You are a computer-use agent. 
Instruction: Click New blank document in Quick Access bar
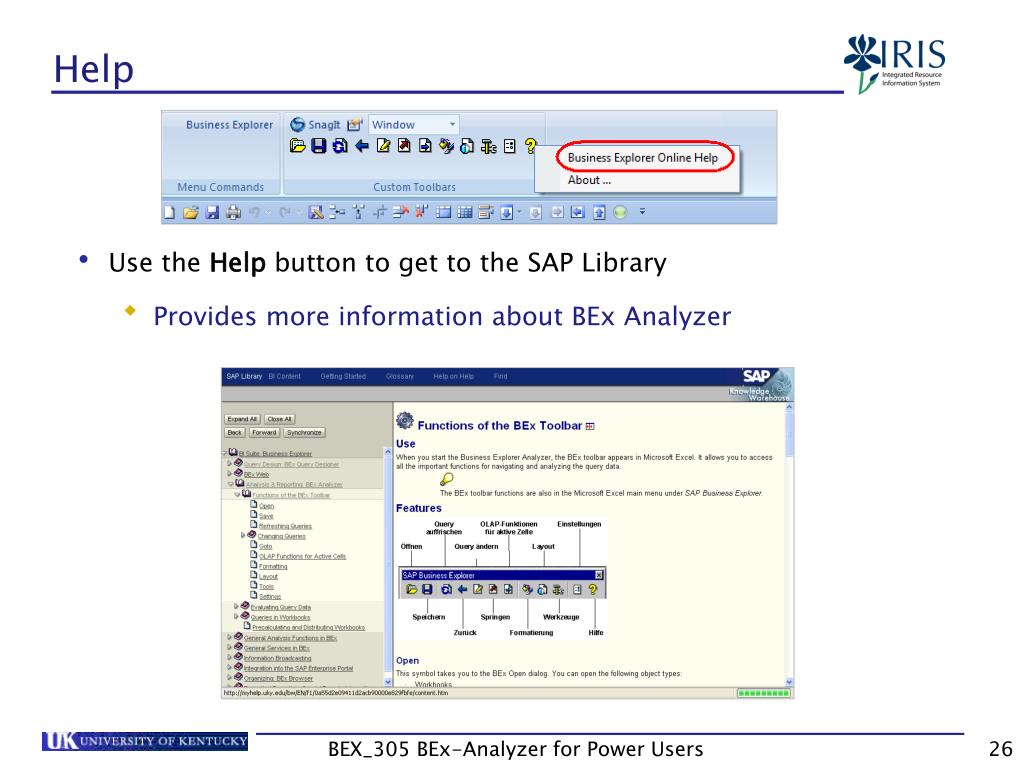(169, 212)
